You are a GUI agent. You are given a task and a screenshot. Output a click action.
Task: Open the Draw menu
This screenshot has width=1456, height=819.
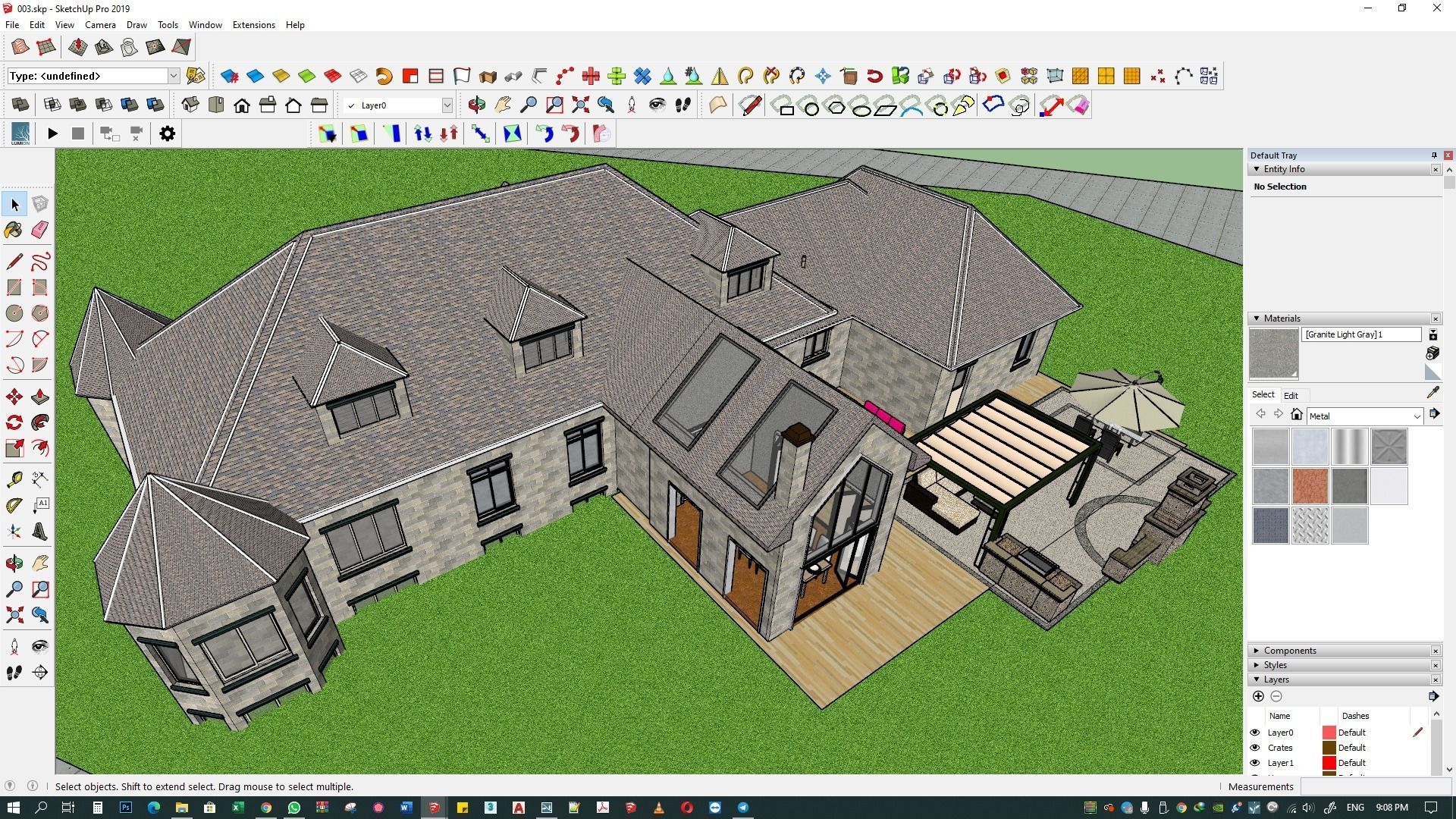point(136,24)
